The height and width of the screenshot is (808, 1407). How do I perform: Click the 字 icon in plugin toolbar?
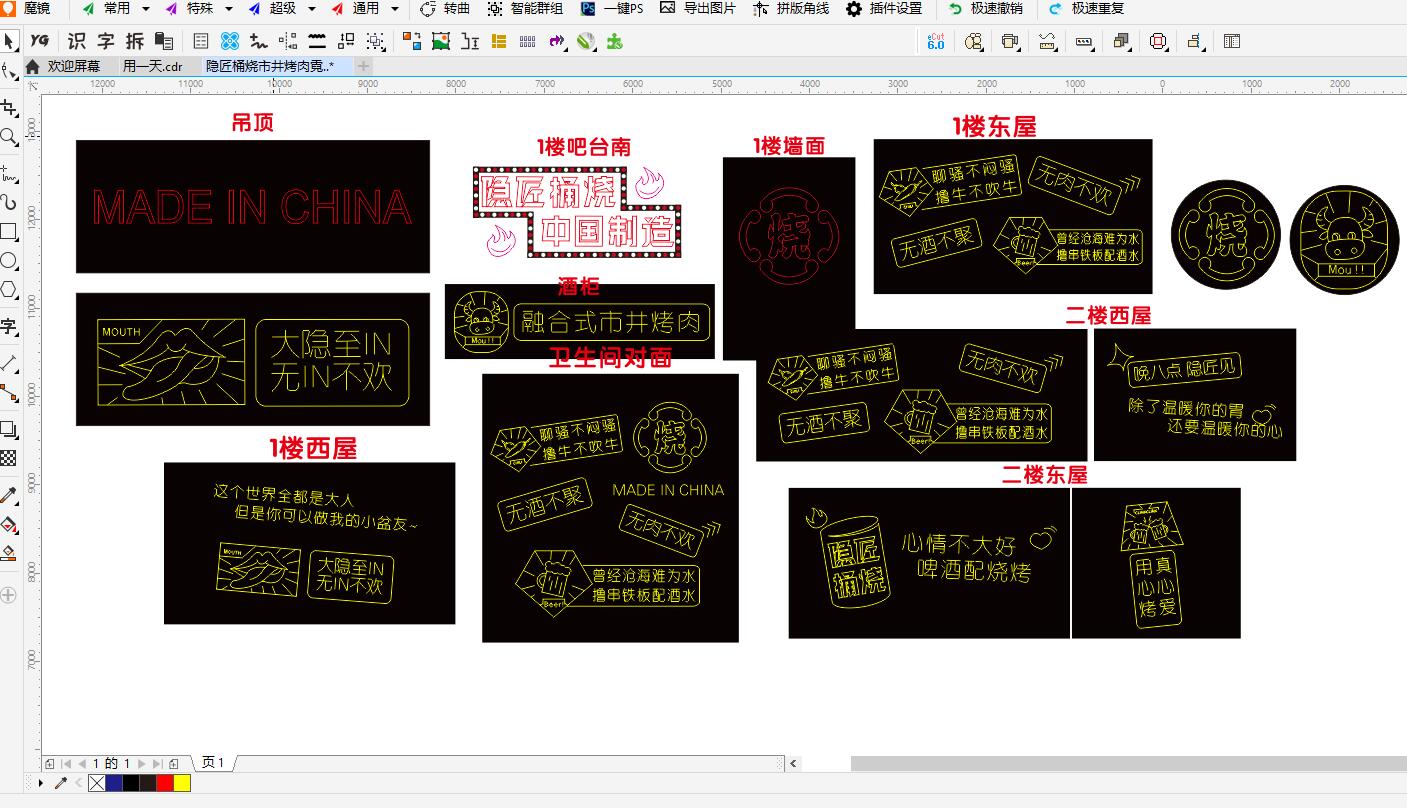click(106, 41)
